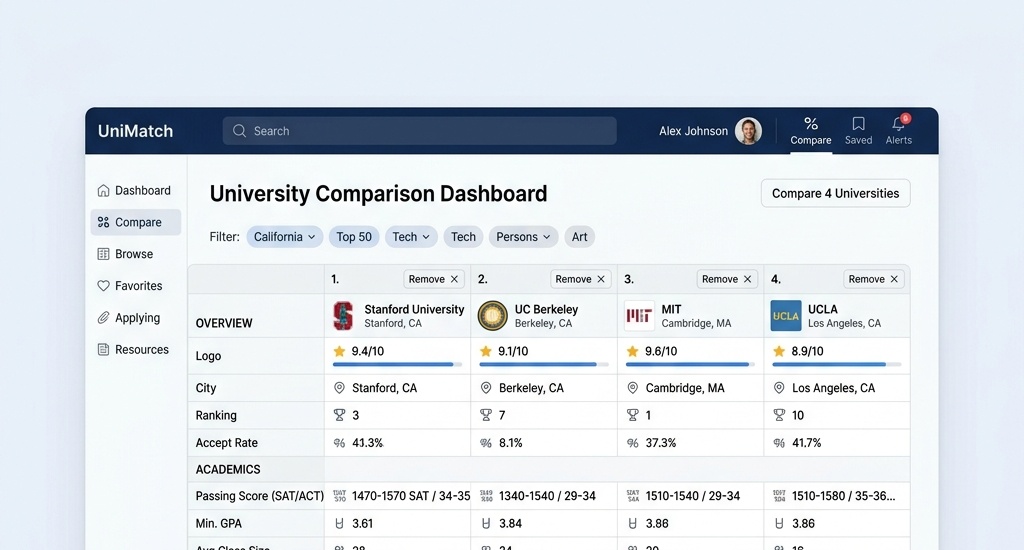Expand the California filter dropdown

click(284, 236)
